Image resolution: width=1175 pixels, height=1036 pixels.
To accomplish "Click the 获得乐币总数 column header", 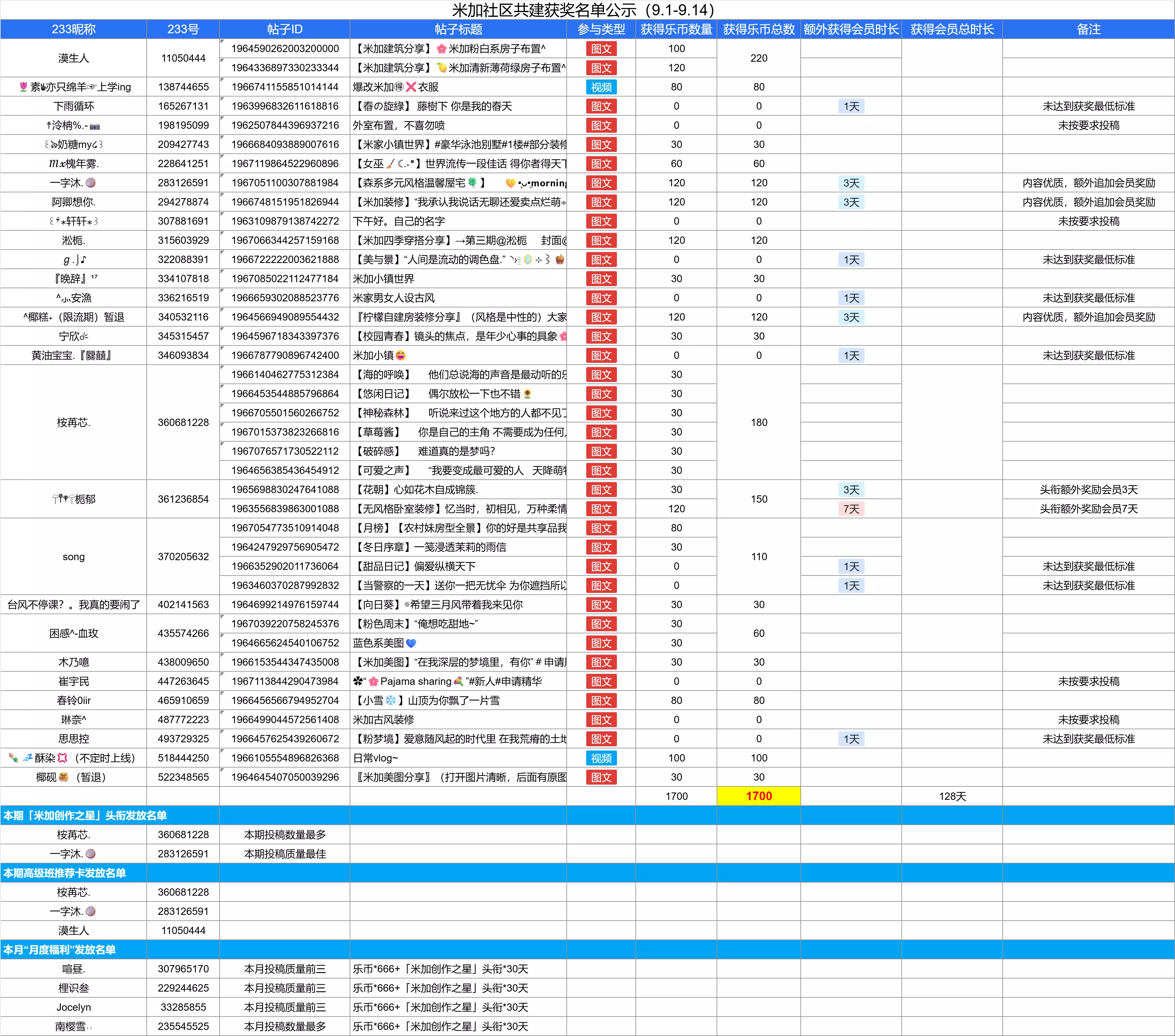I will 758,29.
